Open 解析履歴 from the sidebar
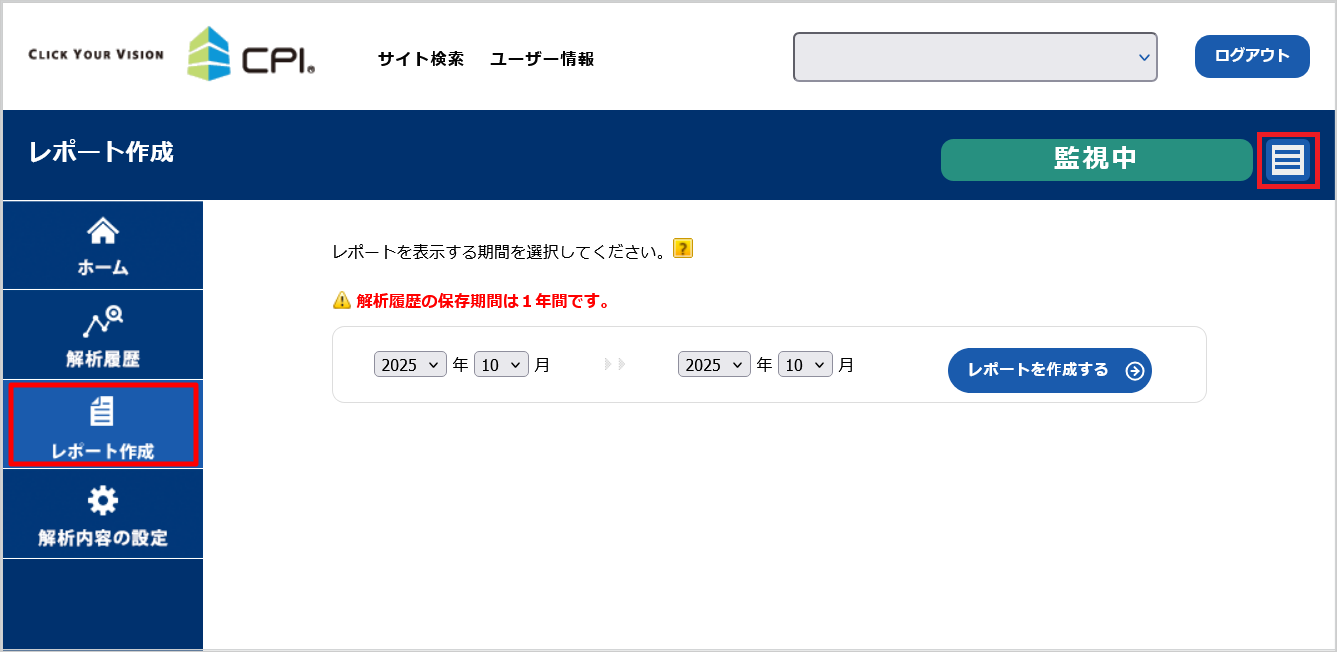This screenshot has width=1337, height=652. pos(103,335)
